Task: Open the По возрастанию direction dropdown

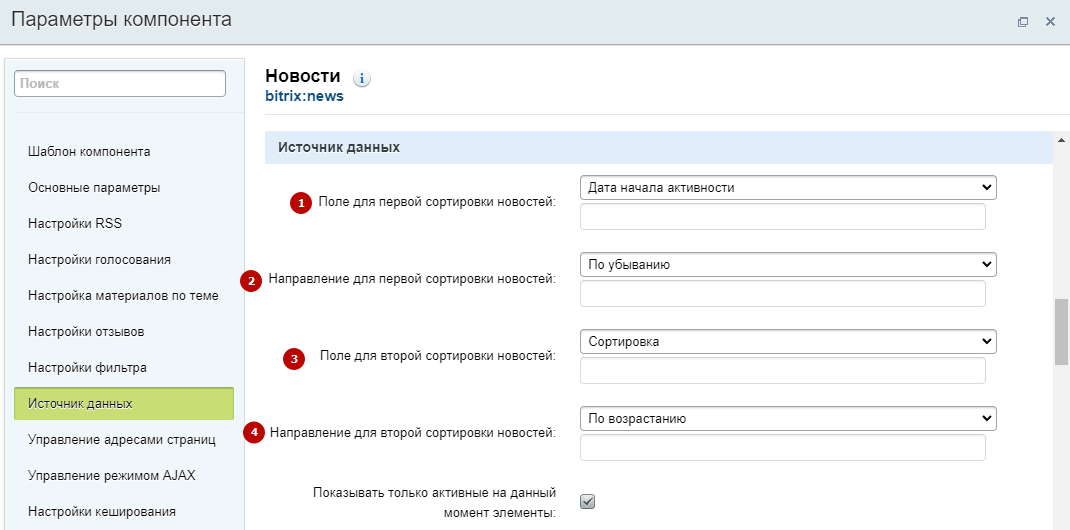Action: [x=788, y=418]
